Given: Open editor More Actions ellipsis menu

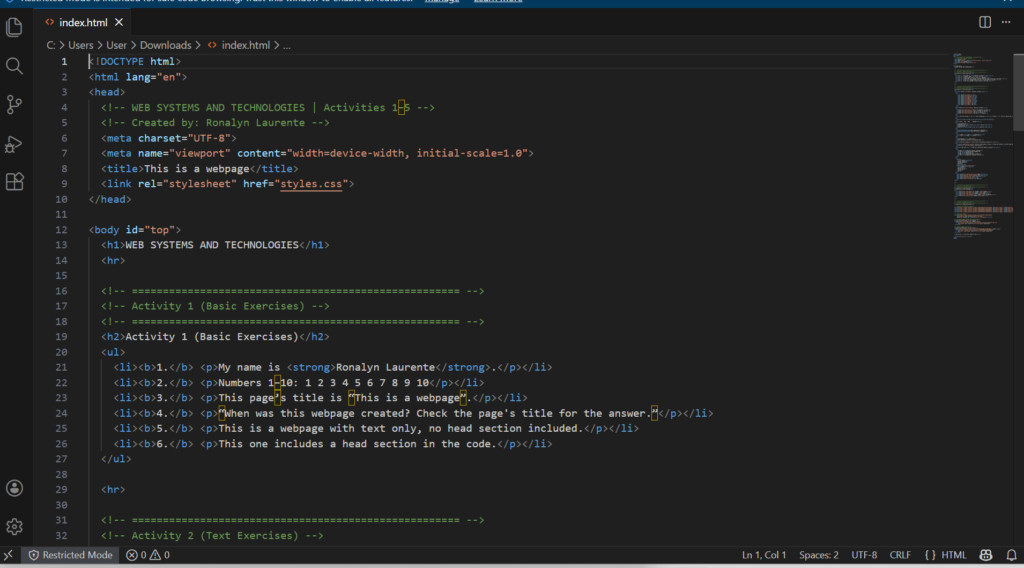Looking at the screenshot, I should click(1008, 21).
